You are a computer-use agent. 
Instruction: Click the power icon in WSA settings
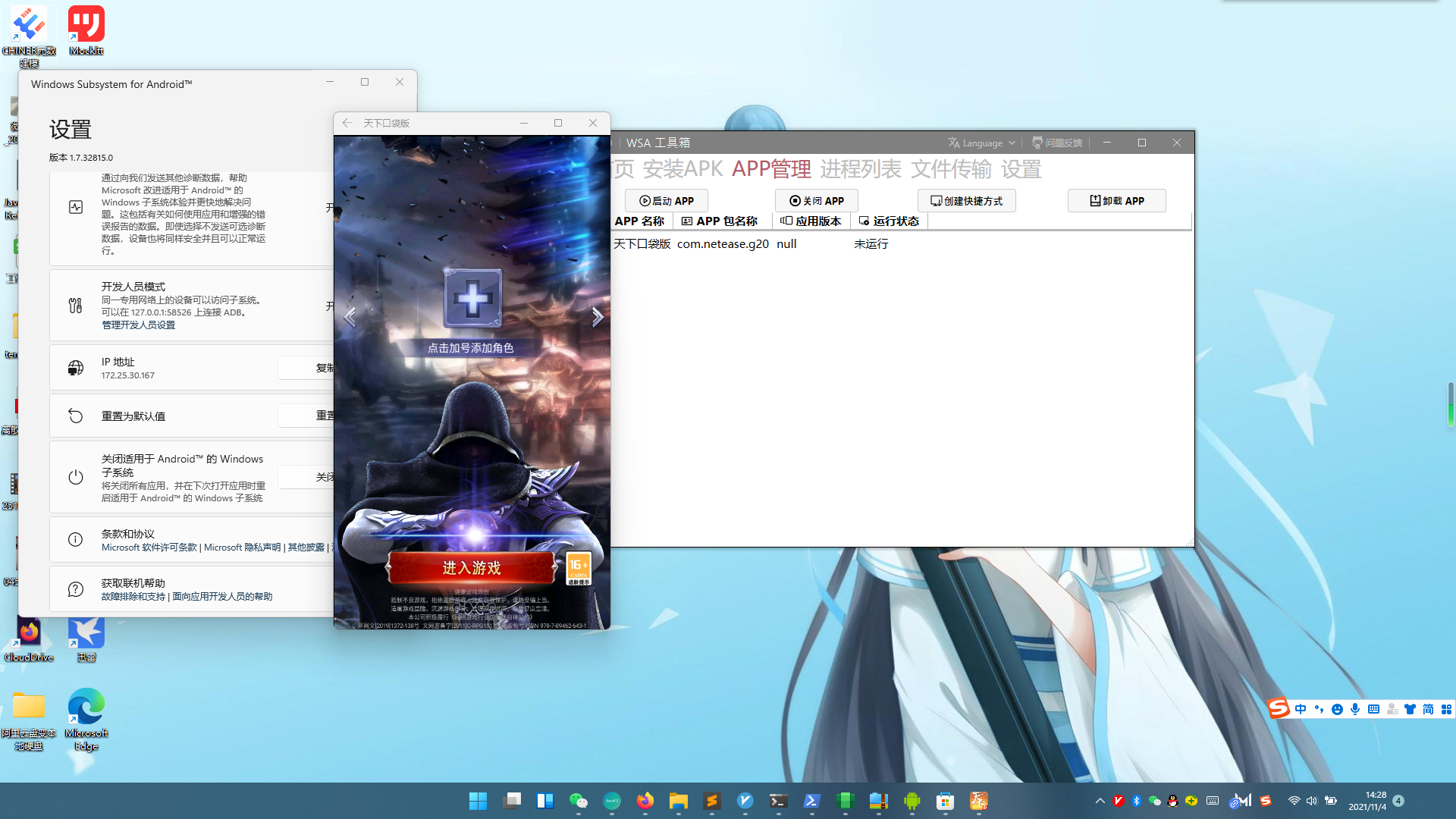[x=76, y=477]
